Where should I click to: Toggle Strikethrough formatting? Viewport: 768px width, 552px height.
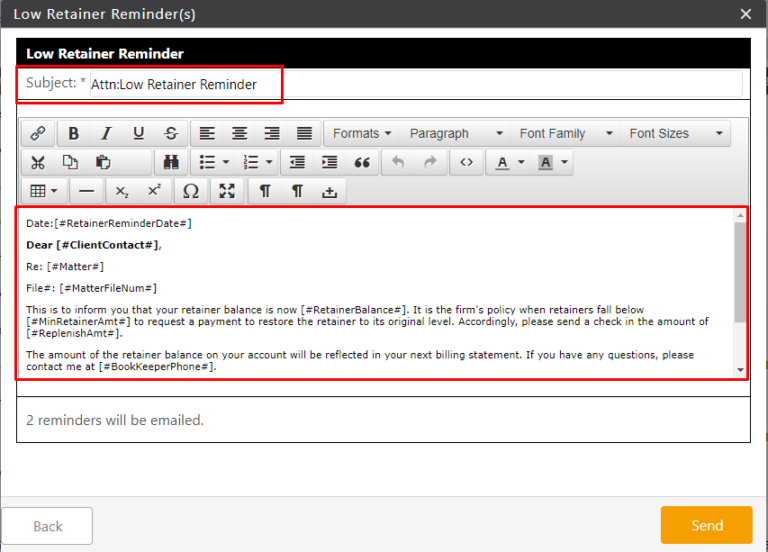171,133
